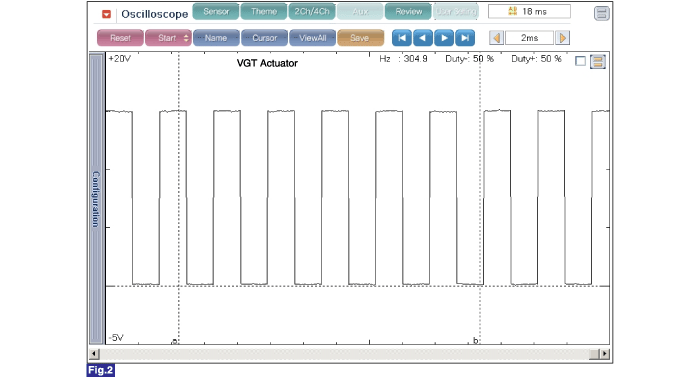This screenshot has width=700, height=377.
Task: Step backward with the blue left arrow
Action: point(423,38)
